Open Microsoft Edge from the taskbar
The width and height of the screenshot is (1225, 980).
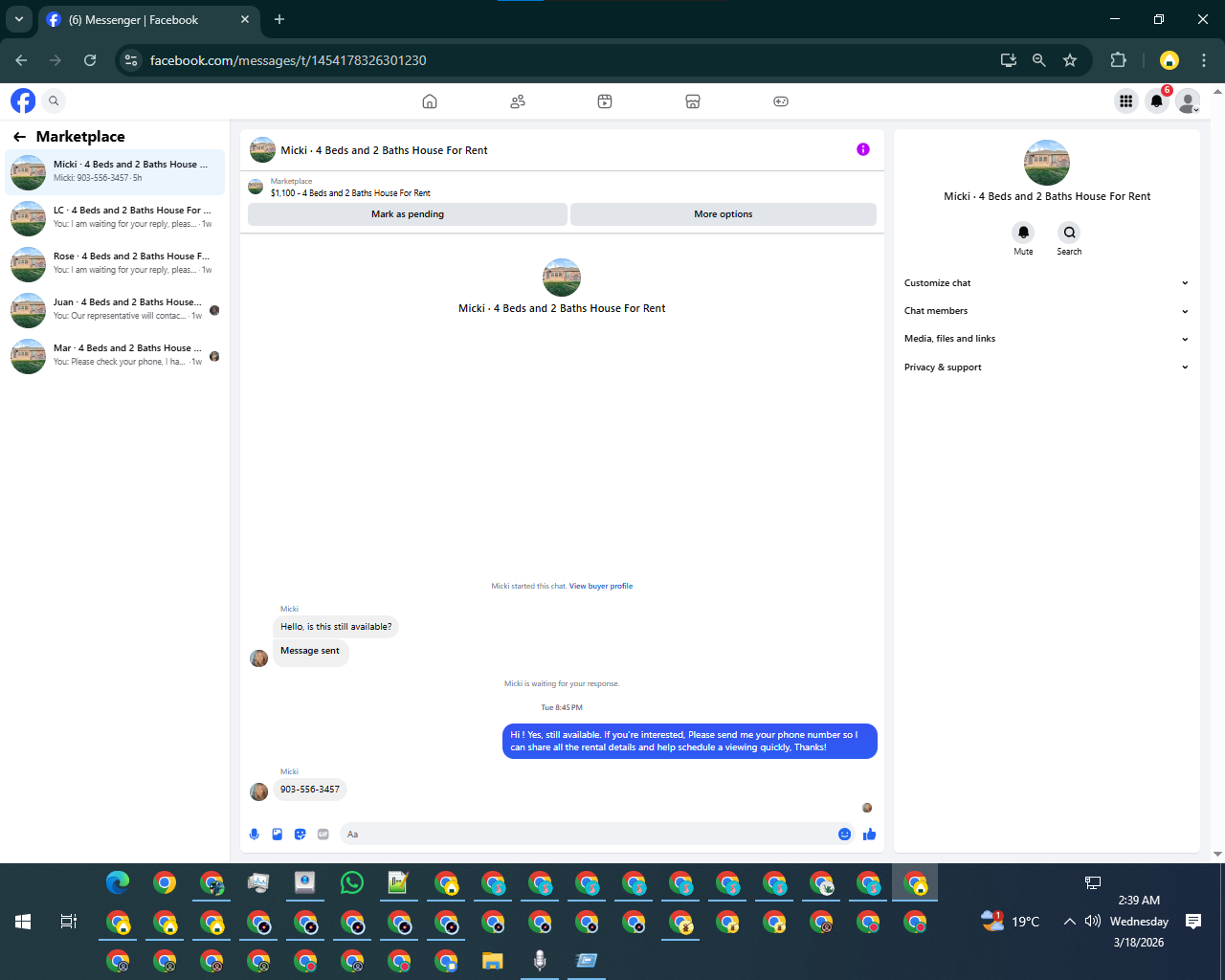coord(118,882)
